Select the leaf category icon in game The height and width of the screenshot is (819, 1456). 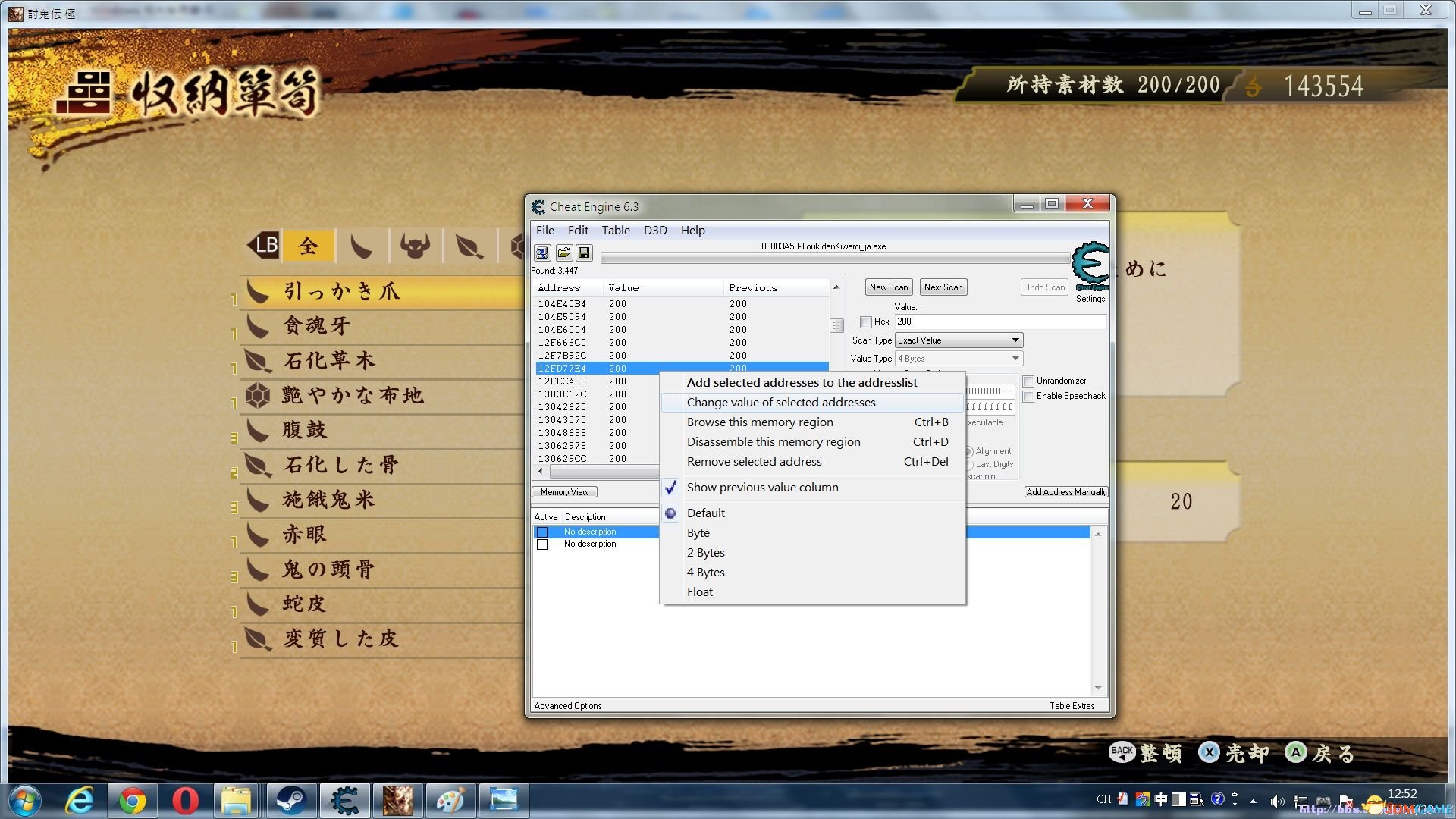point(469,245)
